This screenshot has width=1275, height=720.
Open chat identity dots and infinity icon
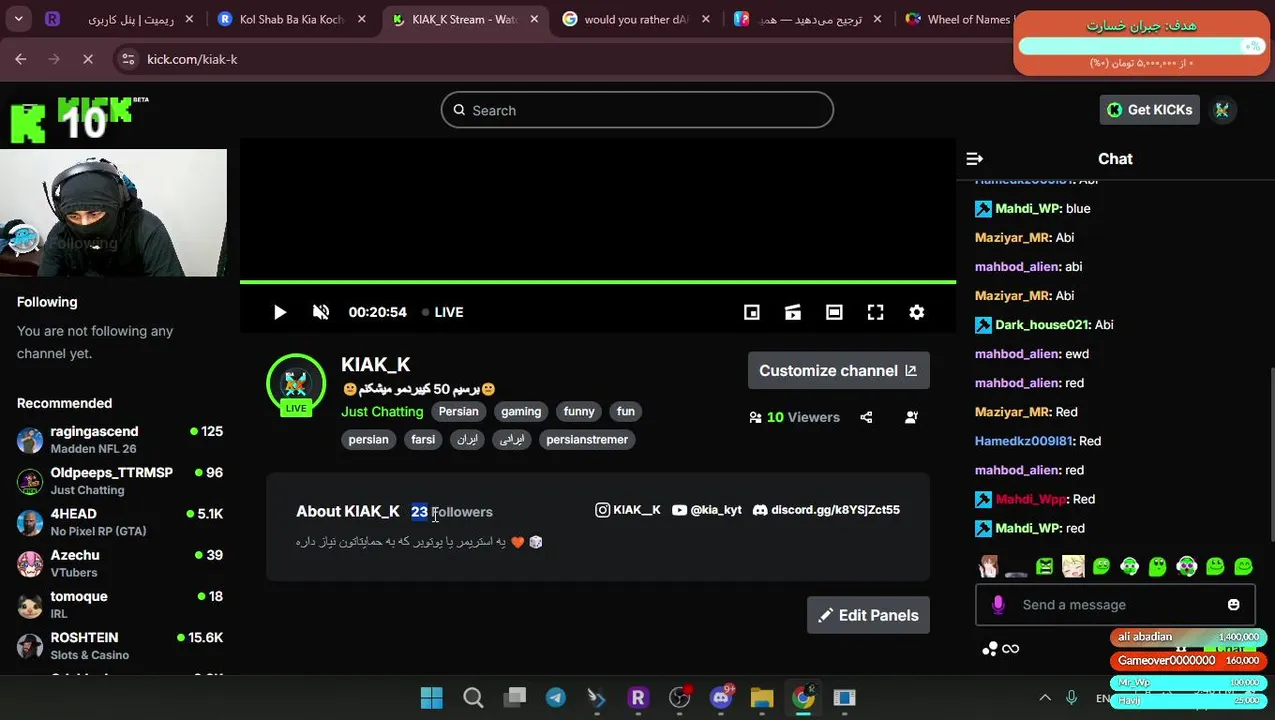[x=1000, y=649]
